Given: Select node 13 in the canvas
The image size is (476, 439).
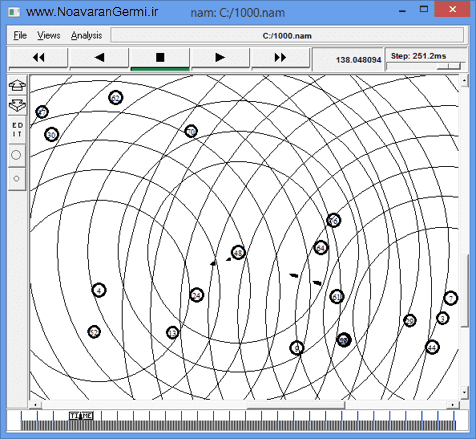Looking at the screenshot, I should pos(172,333).
